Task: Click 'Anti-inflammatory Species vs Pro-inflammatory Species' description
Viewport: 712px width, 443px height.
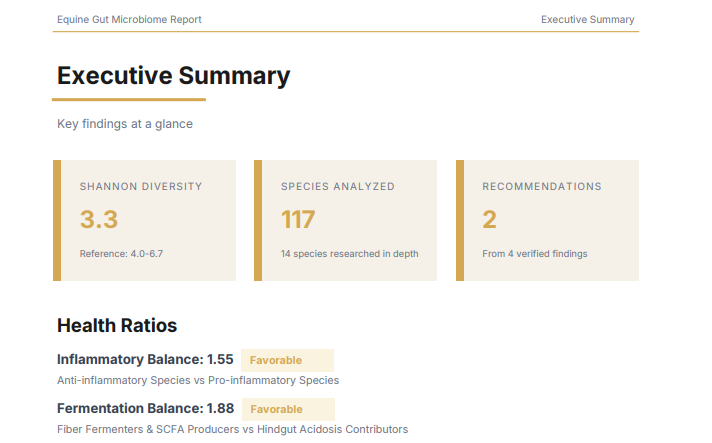Action: pos(198,380)
